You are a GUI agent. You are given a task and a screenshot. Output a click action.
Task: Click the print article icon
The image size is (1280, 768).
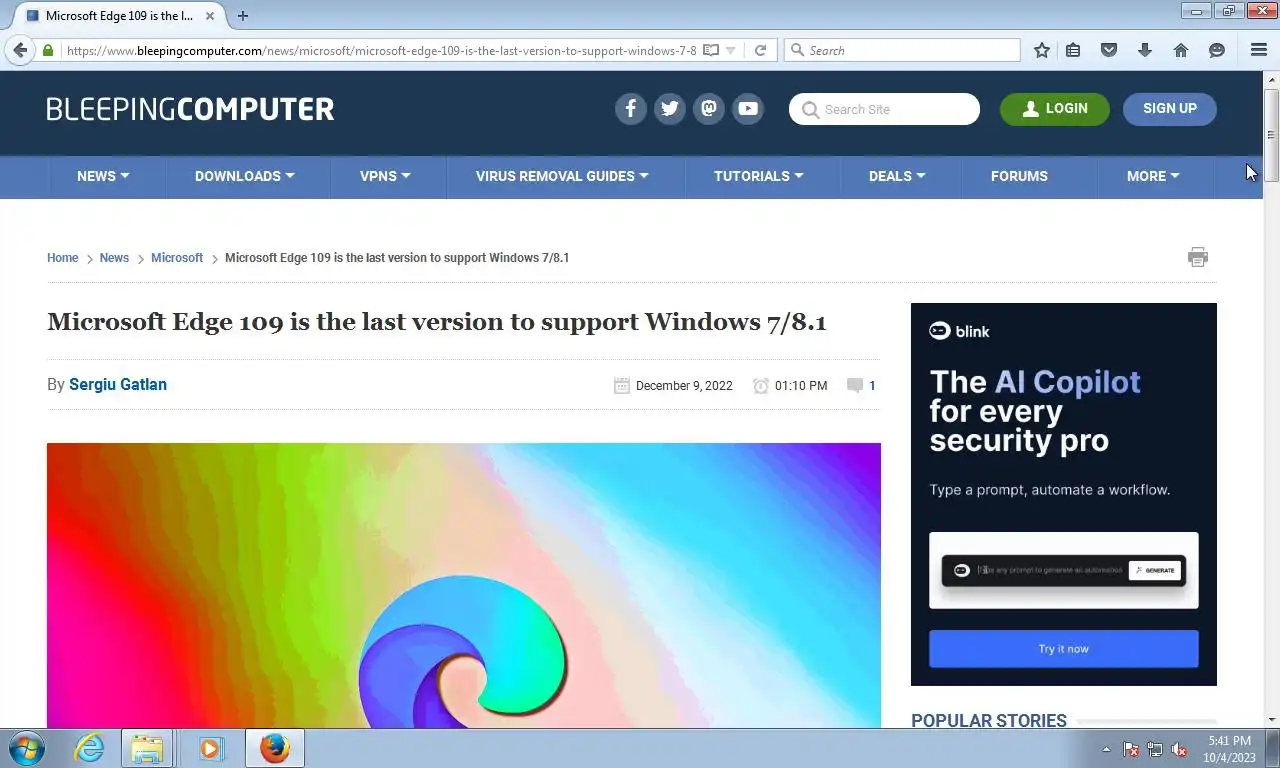pyautogui.click(x=1198, y=257)
